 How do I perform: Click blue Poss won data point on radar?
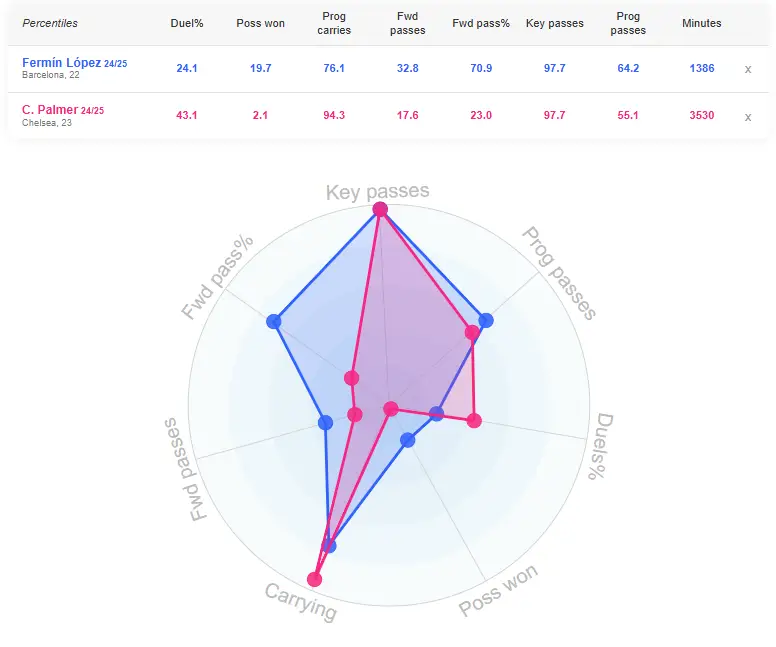[407, 440]
